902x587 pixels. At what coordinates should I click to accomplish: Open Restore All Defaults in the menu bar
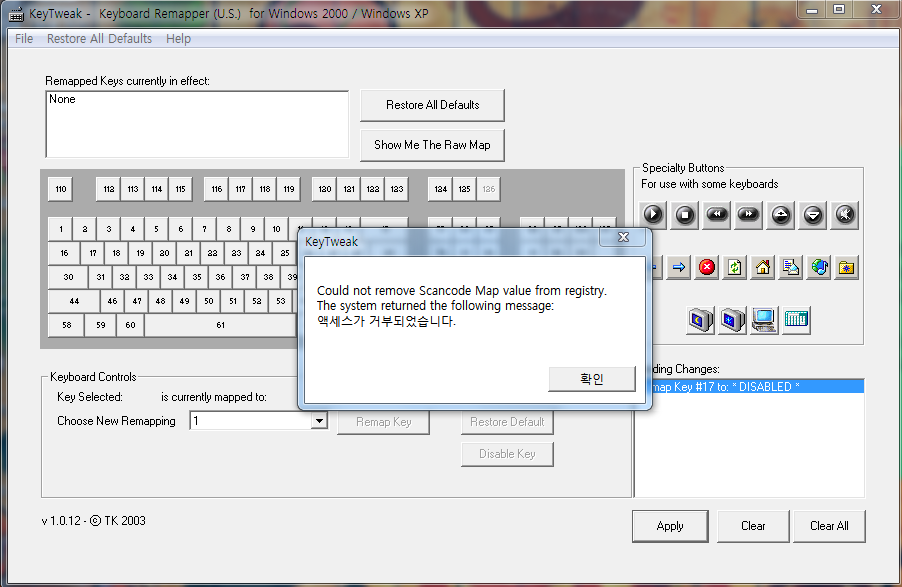pos(100,39)
